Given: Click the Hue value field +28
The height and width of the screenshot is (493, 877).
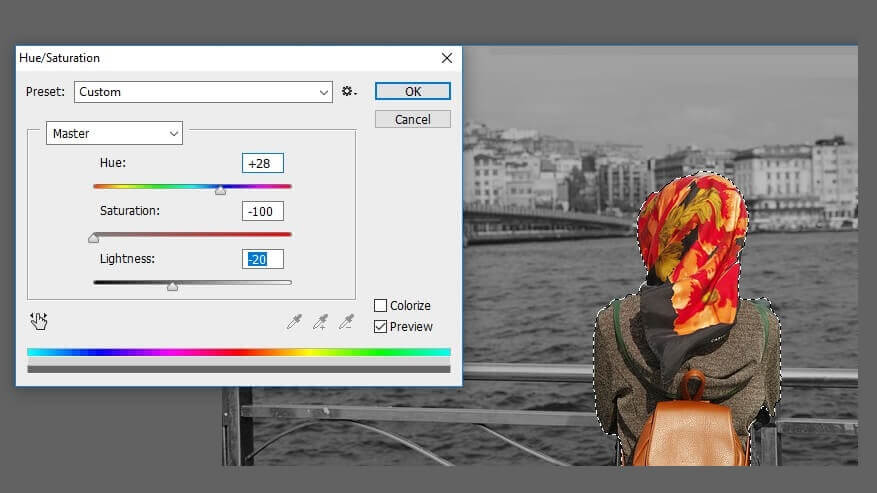Looking at the screenshot, I should pos(263,163).
